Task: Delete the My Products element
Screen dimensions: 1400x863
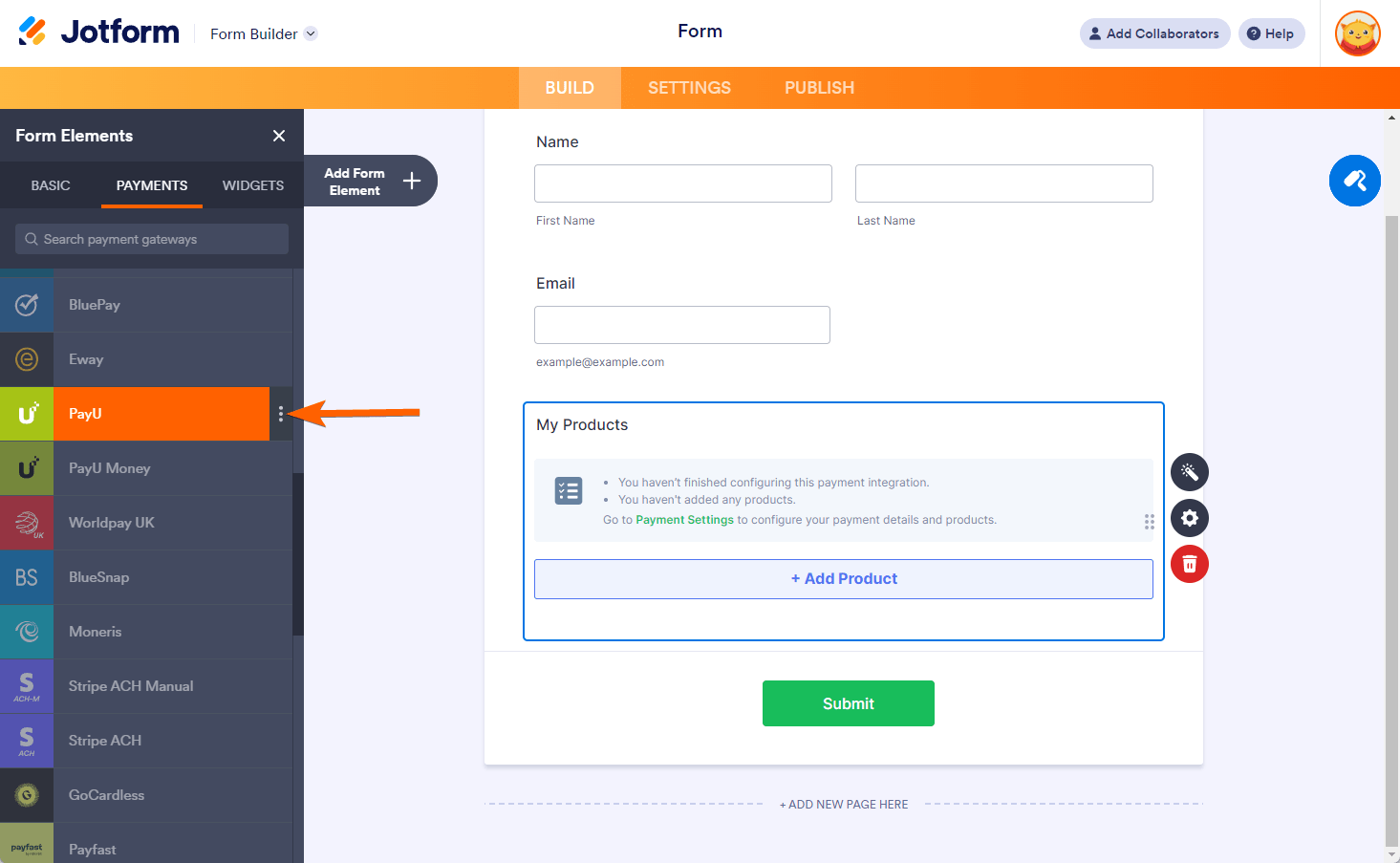Action: 1190,564
